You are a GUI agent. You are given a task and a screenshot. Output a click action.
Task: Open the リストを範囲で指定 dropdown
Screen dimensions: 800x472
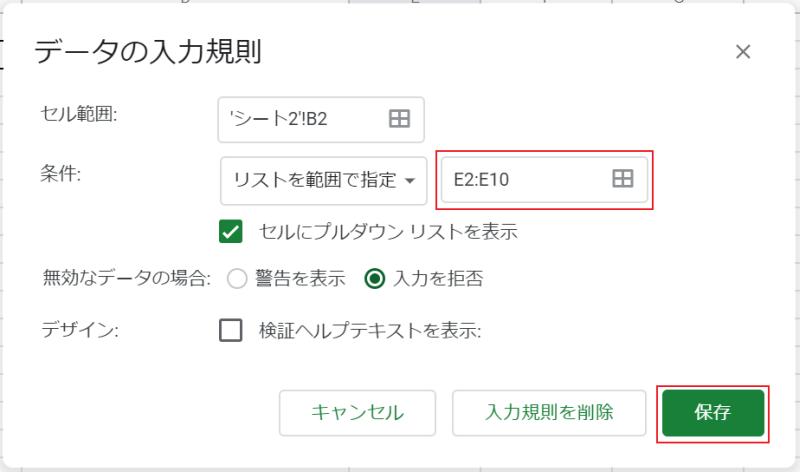pos(323,180)
